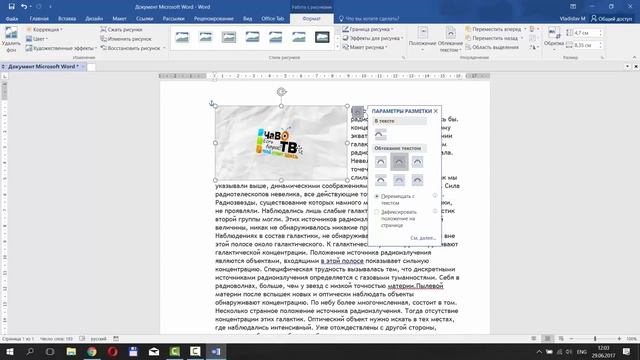Choose the Through text wrapping icon
The image size is (640, 360).
coord(417,162)
